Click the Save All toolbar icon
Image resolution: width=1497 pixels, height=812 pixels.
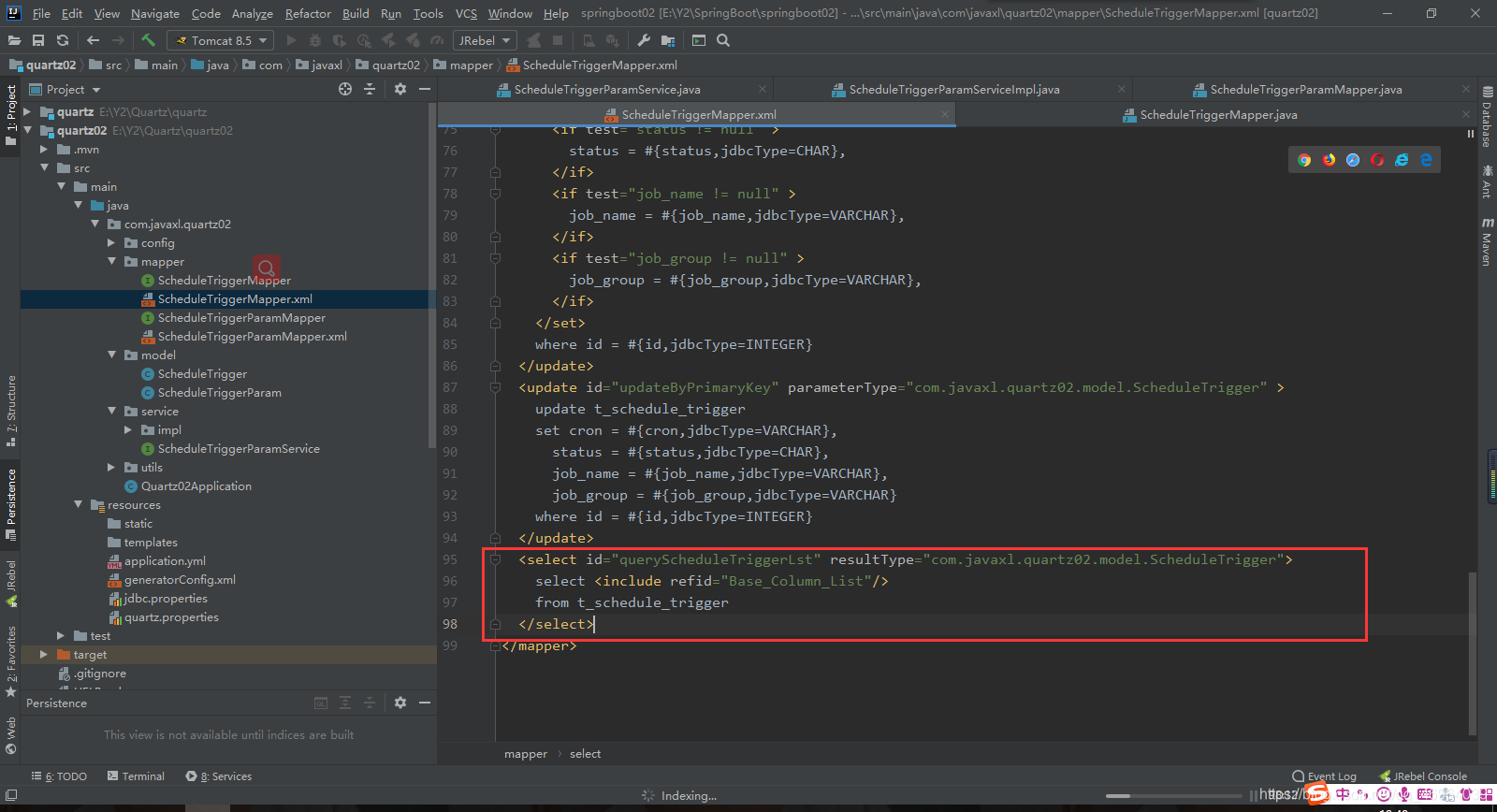38,40
